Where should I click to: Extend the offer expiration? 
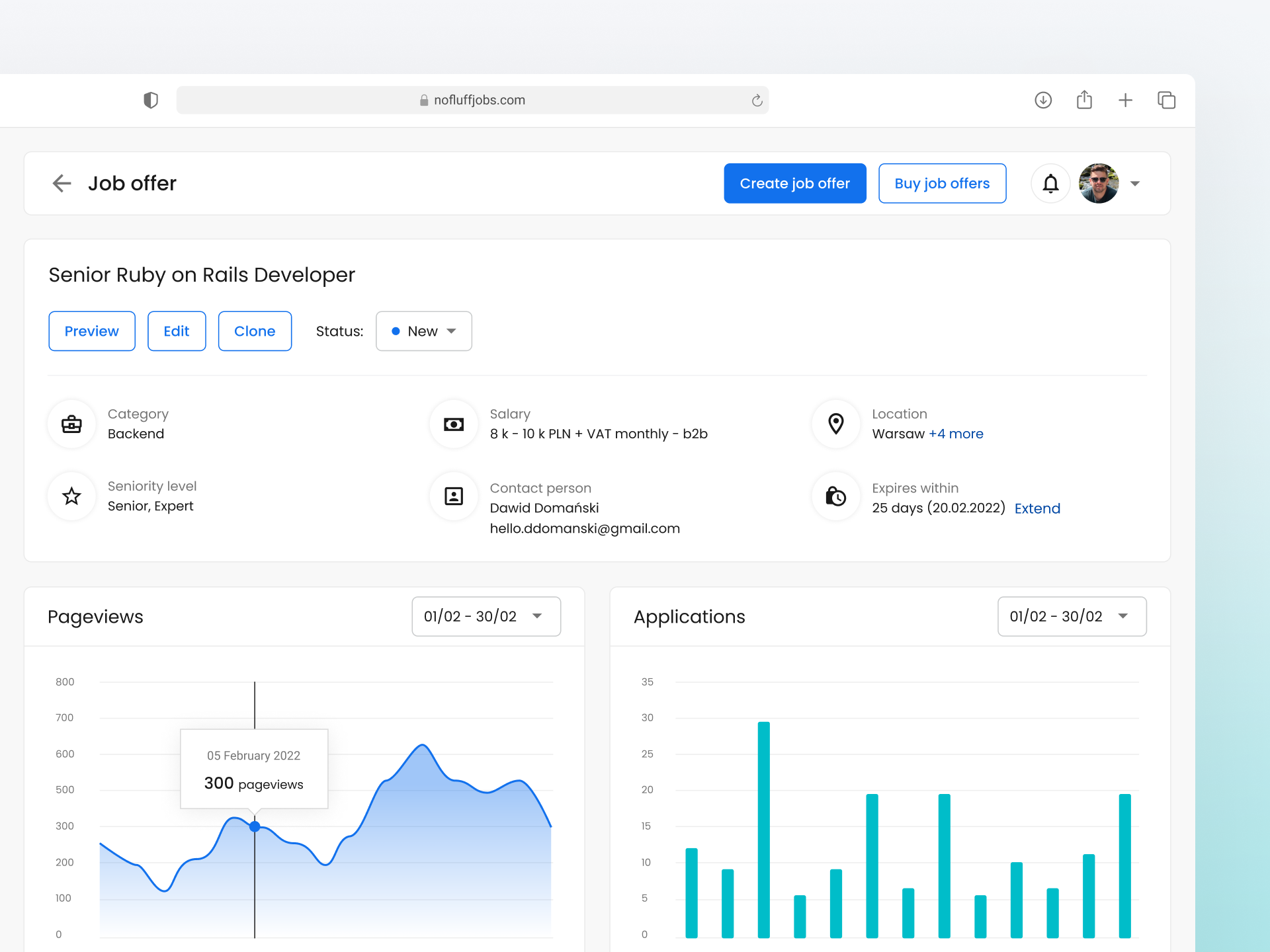(1037, 508)
